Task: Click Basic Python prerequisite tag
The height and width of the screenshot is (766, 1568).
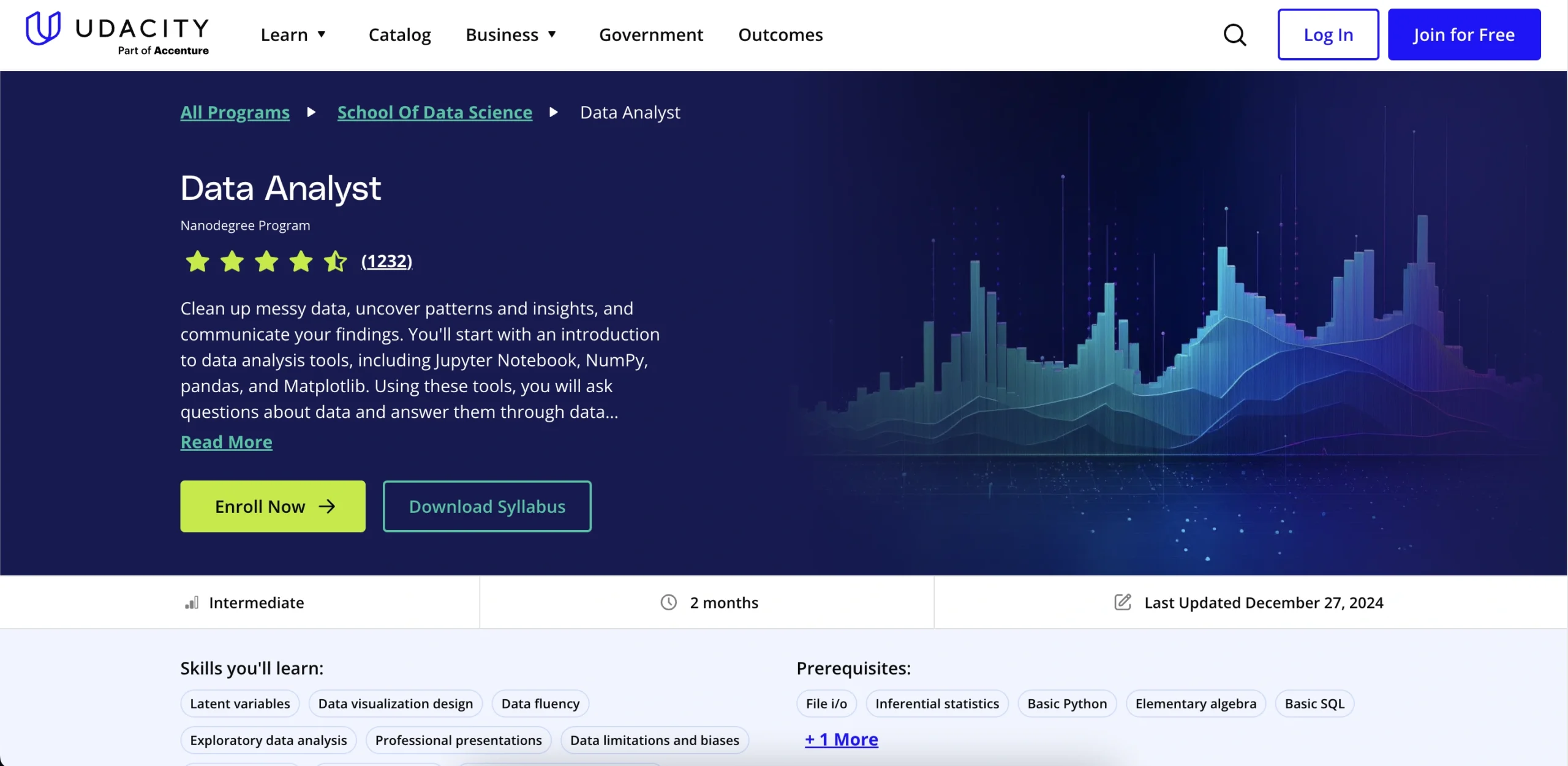Action: tap(1067, 703)
